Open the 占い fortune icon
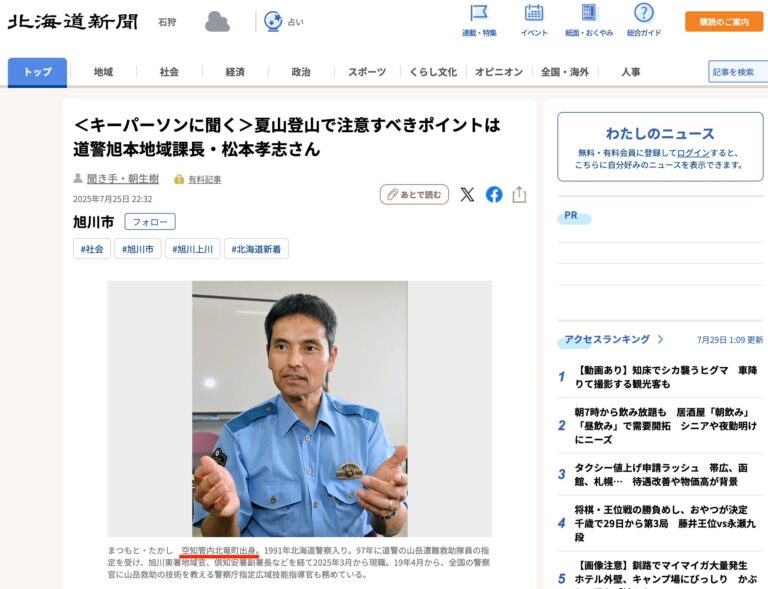Image resolution: width=768 pixels, height=589 pixels. (273, 22)
